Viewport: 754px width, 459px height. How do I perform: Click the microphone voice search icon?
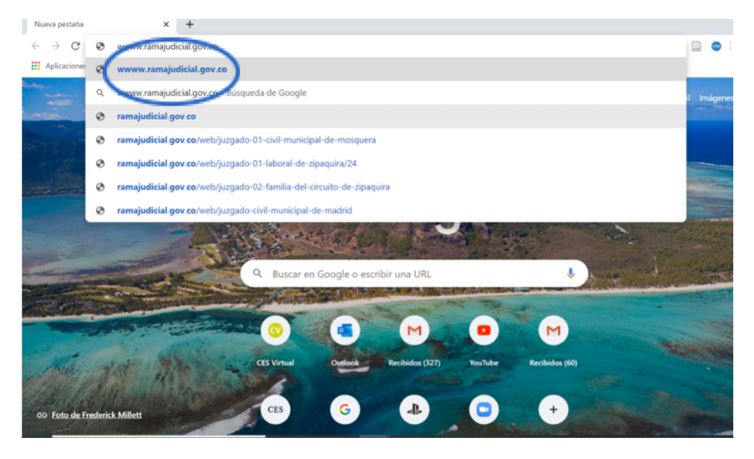click(x=571, y=273)
